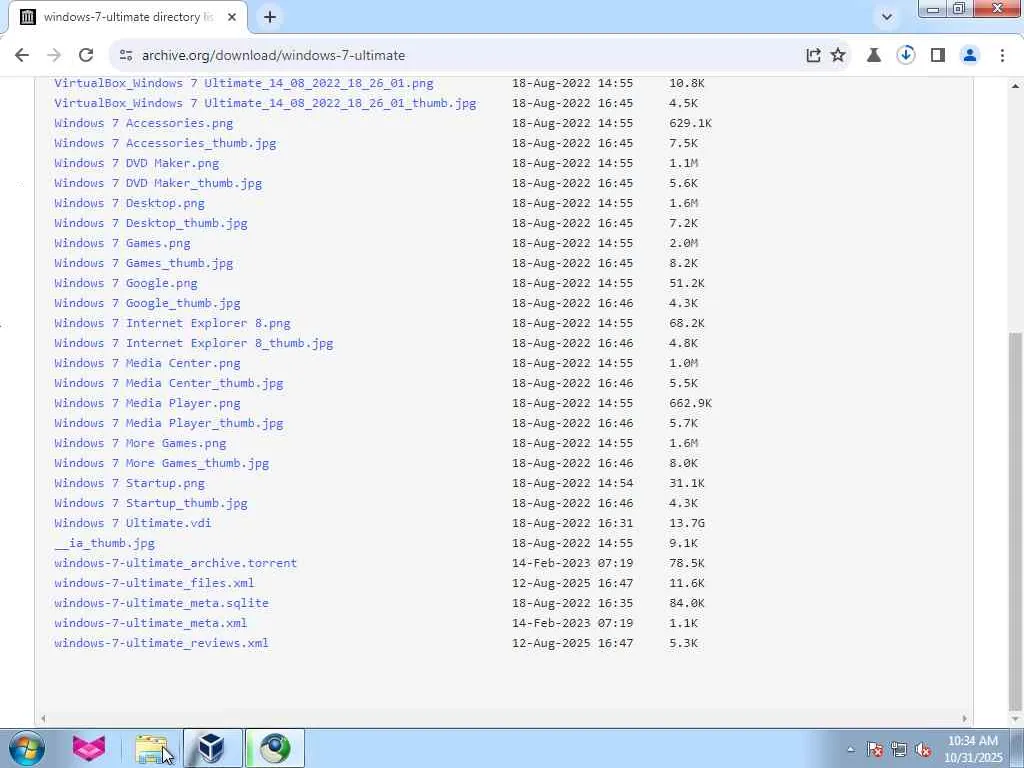
Task: Open the site information icon in address bar
Action: pyautogui.click(x=126, y=56)
